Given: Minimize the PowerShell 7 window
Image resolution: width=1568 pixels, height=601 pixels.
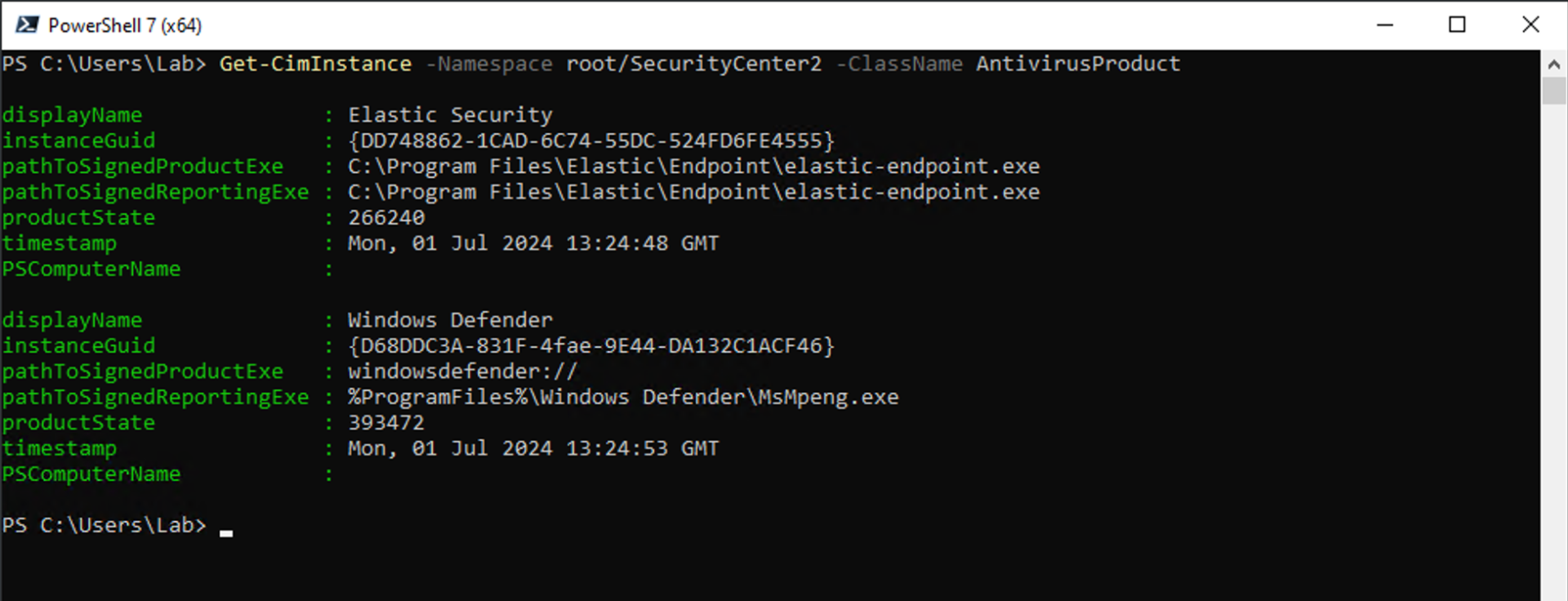Looking at the screenshot, I should [1385, 24].
